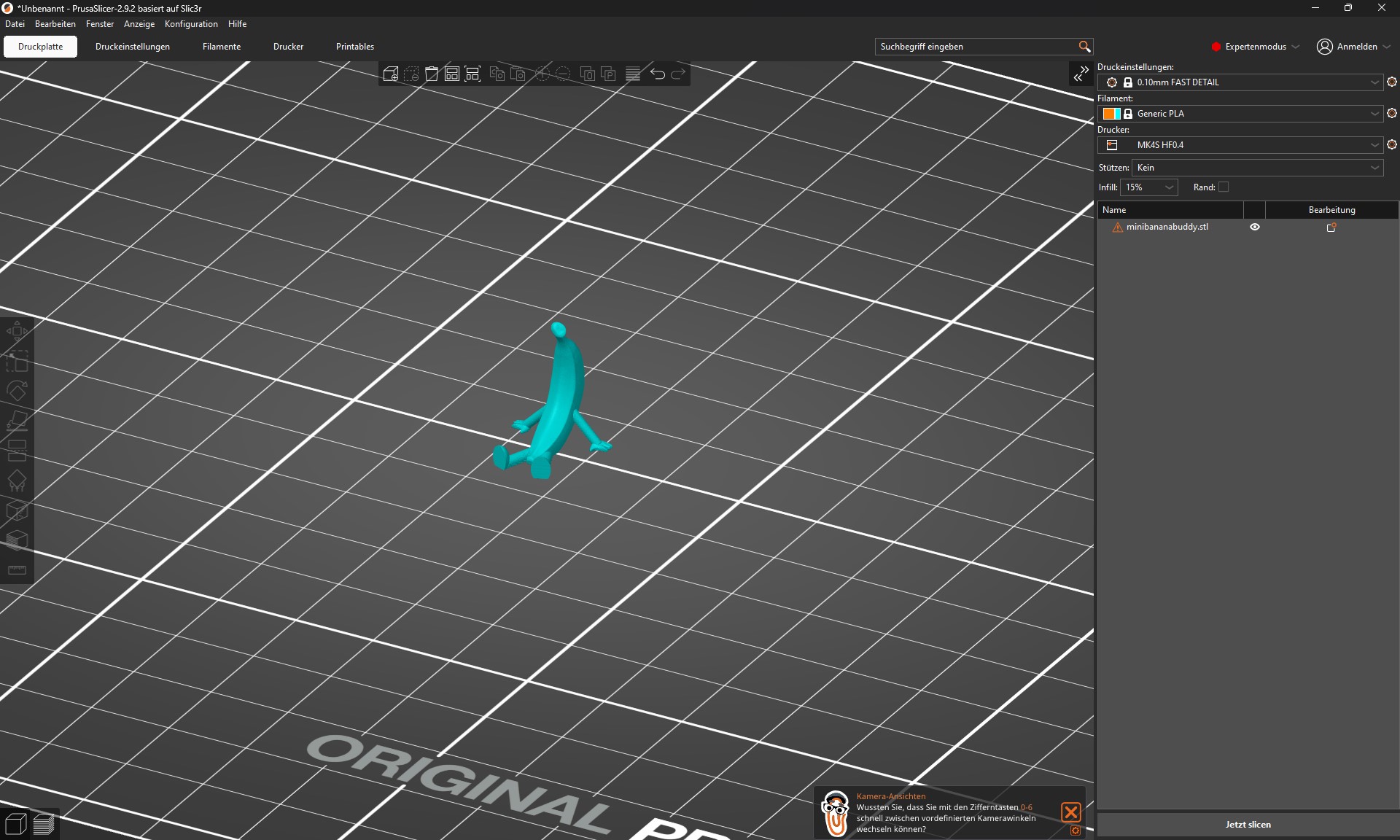Close the Kamera-Ansichten hint notification
This screenshot has height=840, width=1400.
(x=1071, y=812)
